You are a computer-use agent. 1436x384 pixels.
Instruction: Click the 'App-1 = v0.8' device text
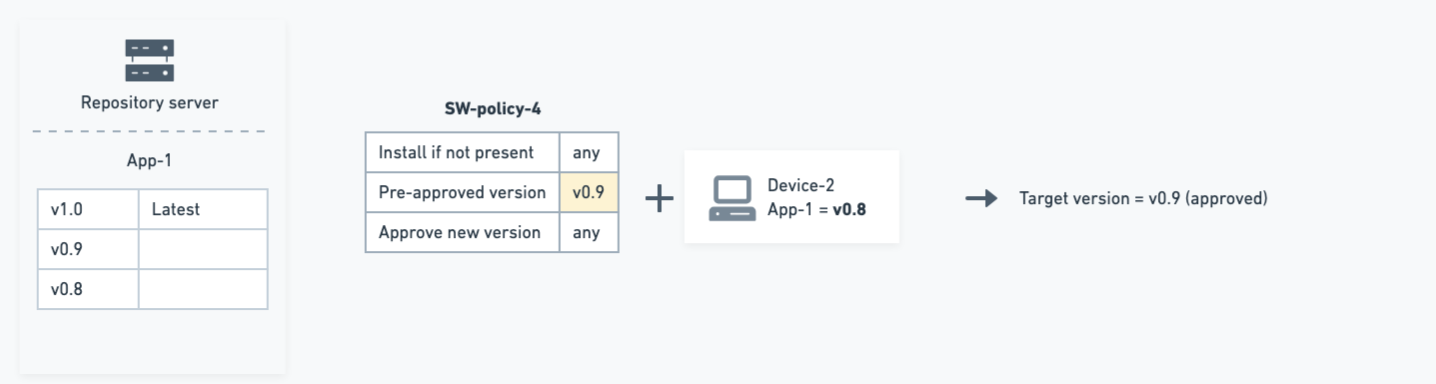pos(817,211)
